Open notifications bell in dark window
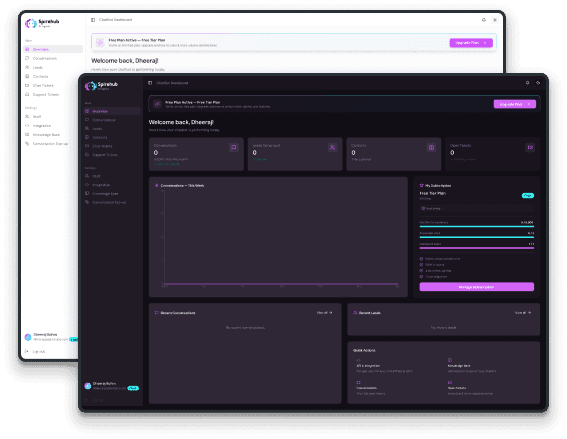567x439 pixels. coord(528,83)
